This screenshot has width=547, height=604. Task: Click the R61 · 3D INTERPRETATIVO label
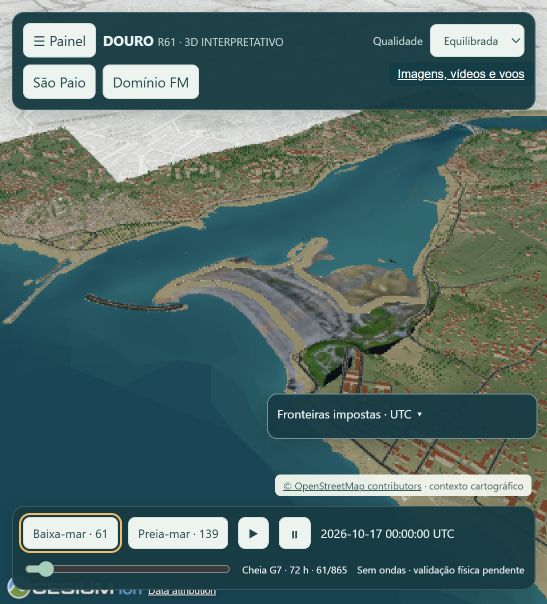pyautogui.click(x=220, y=42)
